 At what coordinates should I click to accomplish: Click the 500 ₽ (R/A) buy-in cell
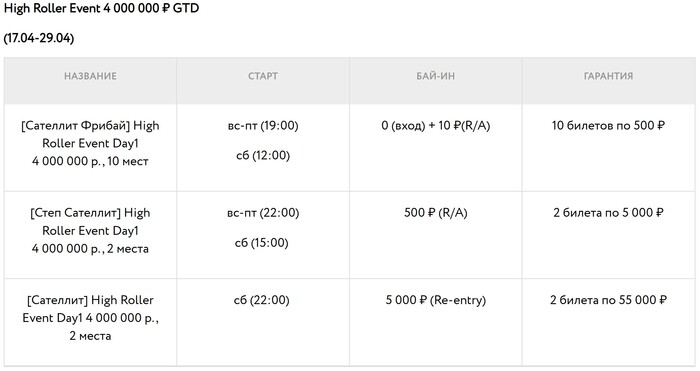(x=436, y=213)
